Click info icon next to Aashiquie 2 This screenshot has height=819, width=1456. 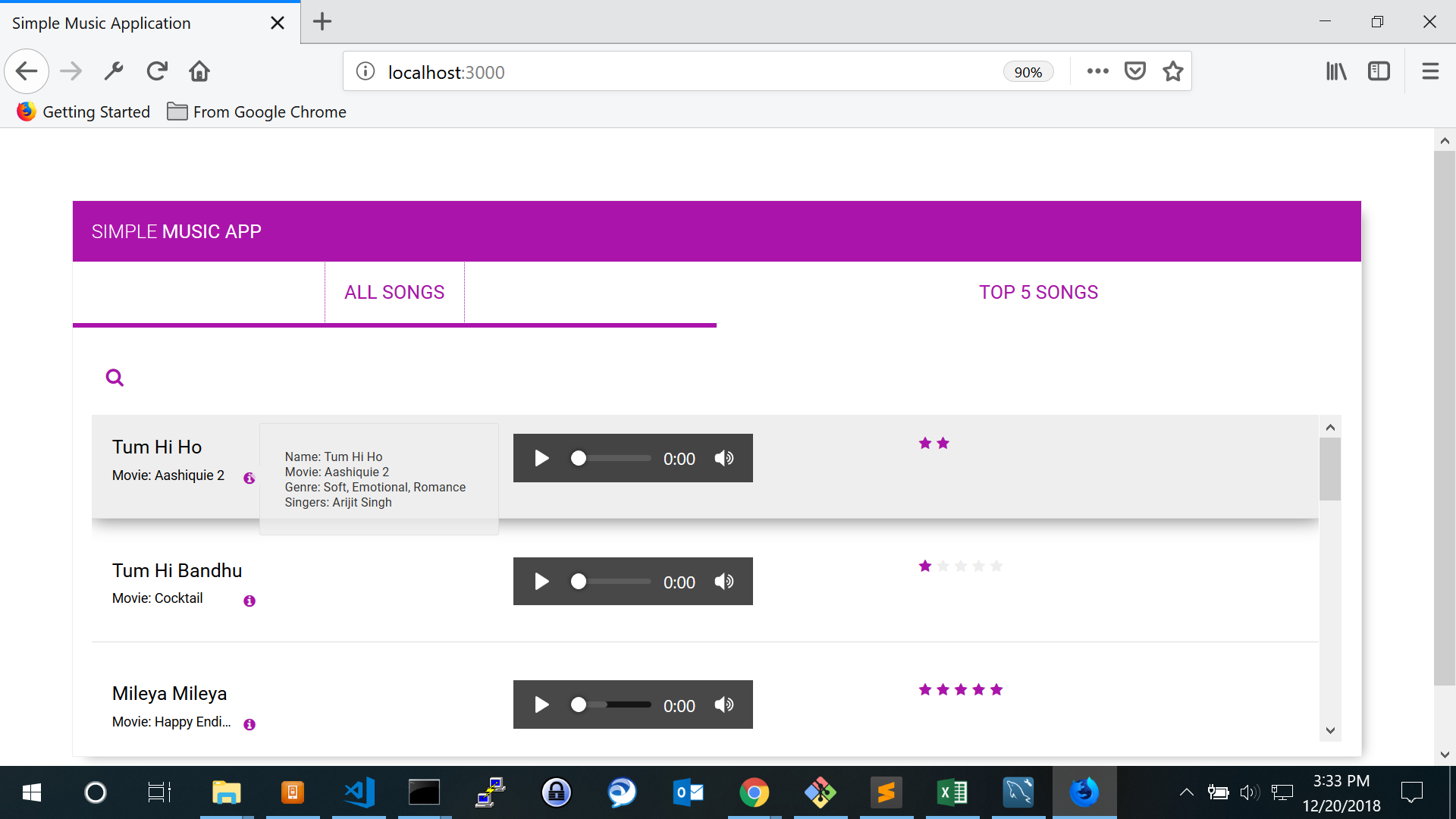(x=249, y=478)
